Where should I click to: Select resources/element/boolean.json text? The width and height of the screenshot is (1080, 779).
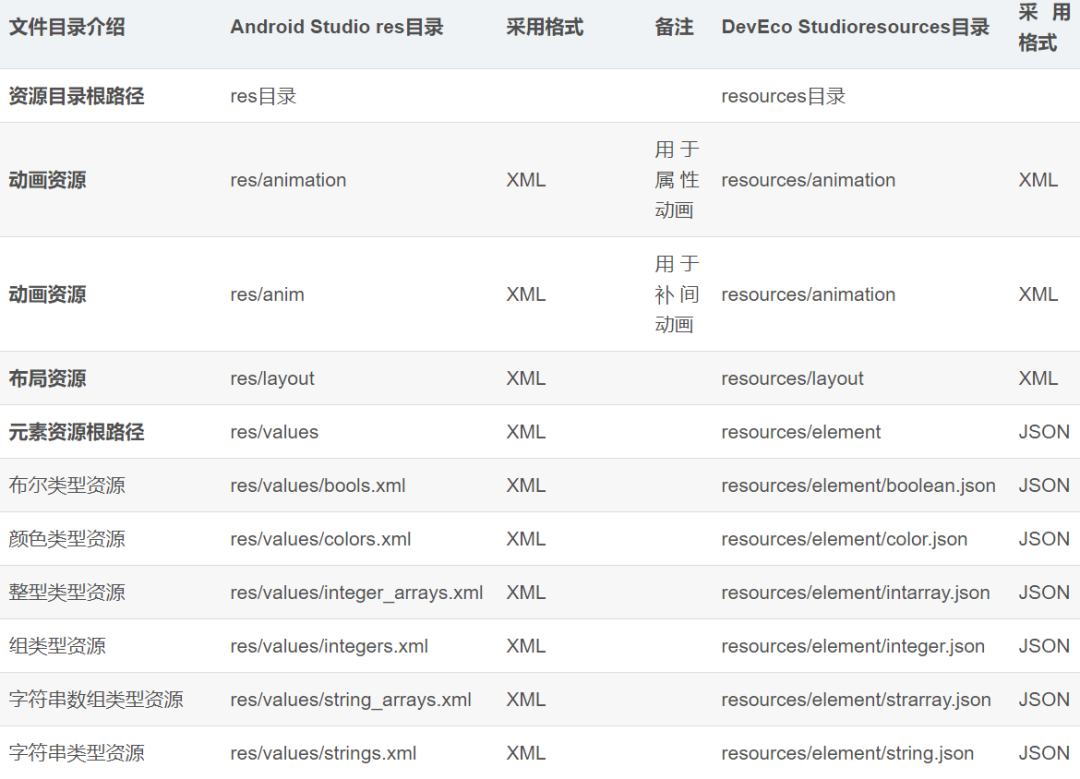point(858,485)
